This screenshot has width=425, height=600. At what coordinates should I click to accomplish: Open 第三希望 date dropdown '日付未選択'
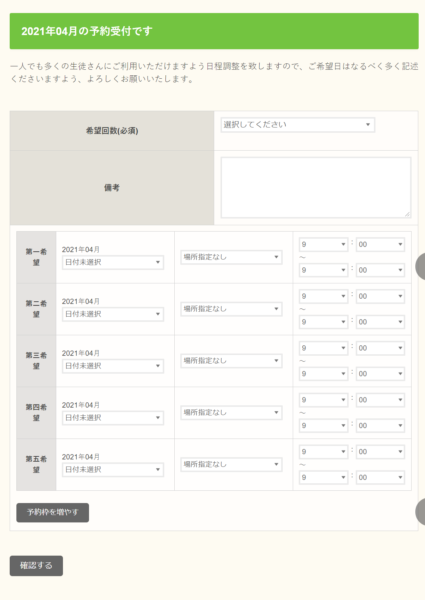[113, 366]
